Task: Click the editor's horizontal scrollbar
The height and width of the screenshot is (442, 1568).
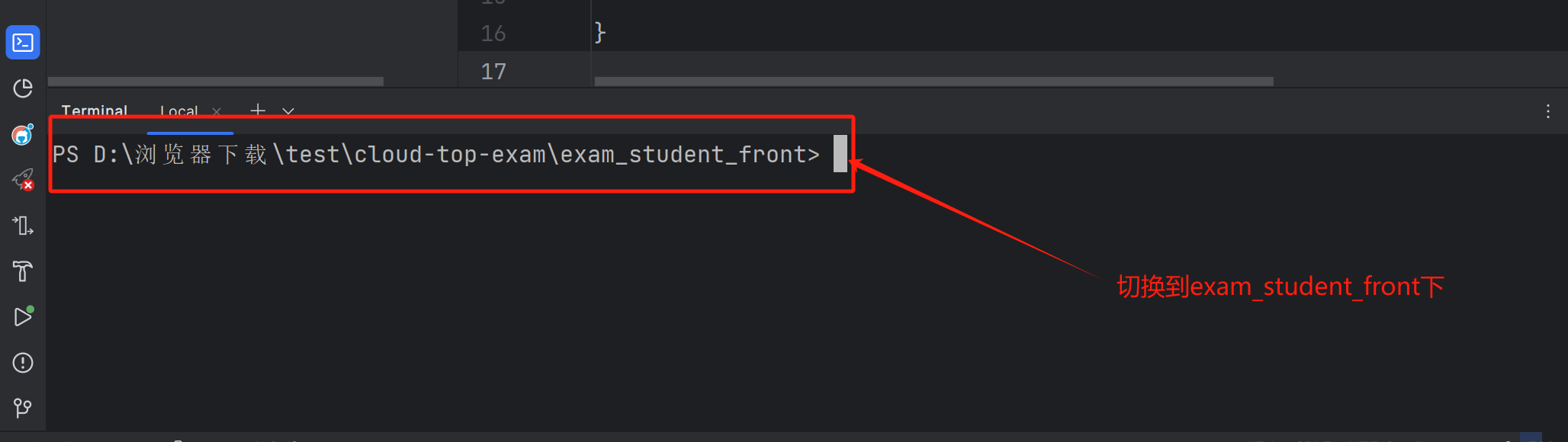Action: click(933, 82)
